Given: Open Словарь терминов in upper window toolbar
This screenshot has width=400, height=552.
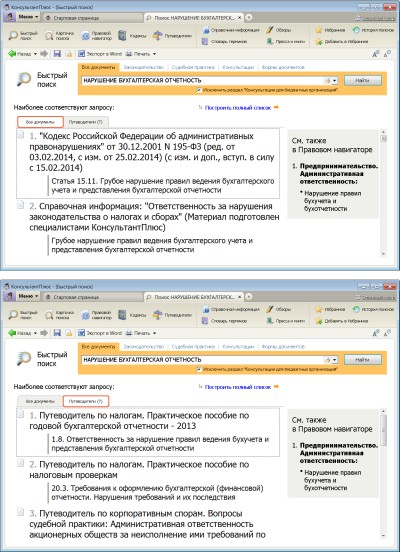Looking at the screenshot, I should click(x=224, y=42).
